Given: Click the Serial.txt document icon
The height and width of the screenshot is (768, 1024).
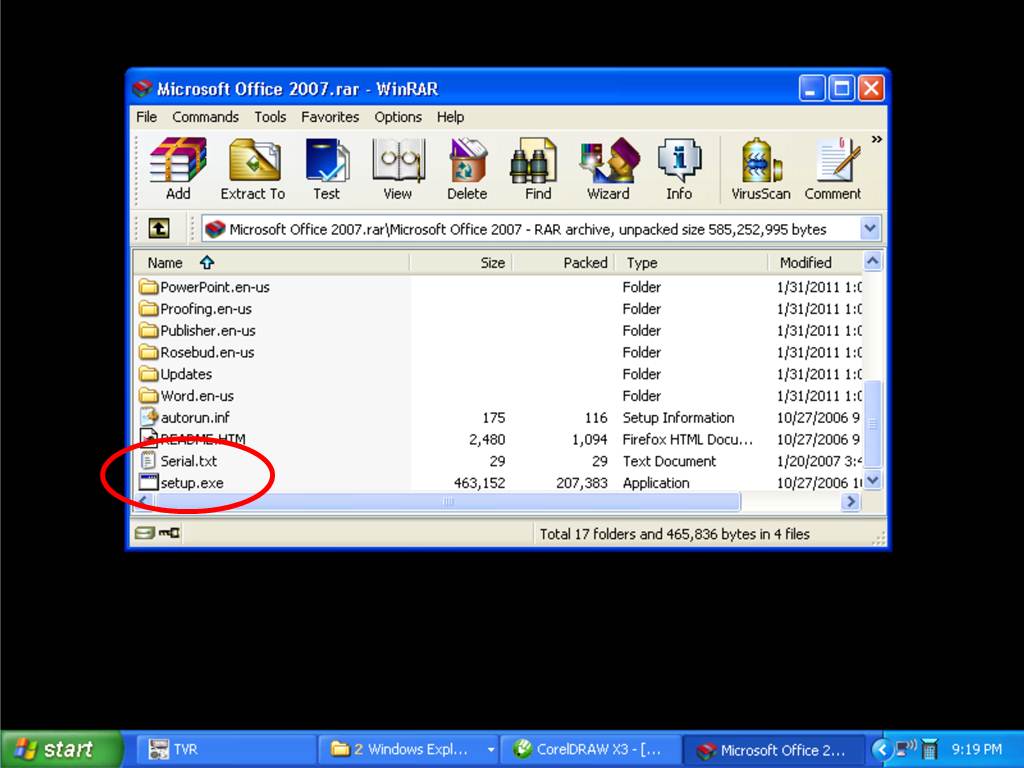Looking at the screenshot, I should (x=149, y=460).
